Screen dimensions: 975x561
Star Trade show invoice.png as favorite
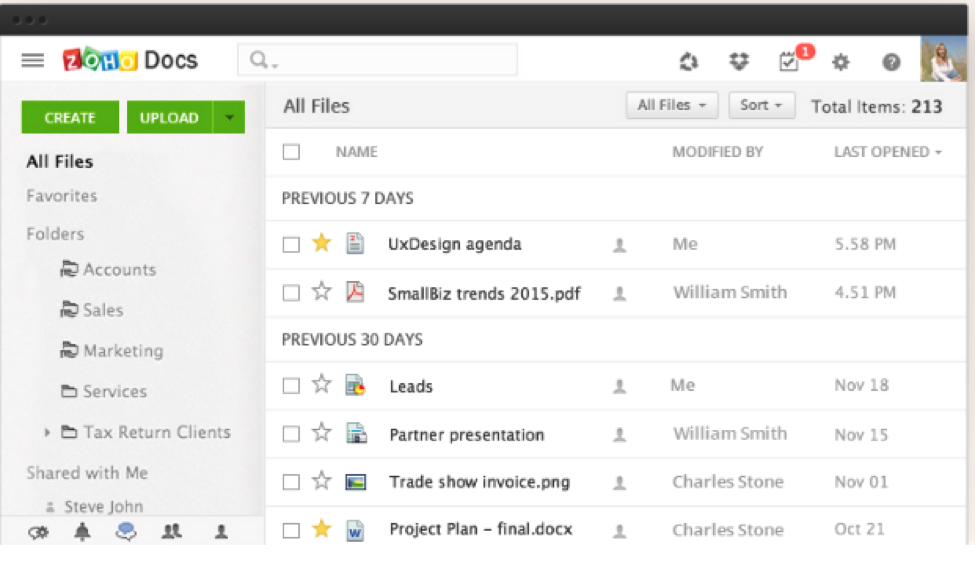click(321, 480)
